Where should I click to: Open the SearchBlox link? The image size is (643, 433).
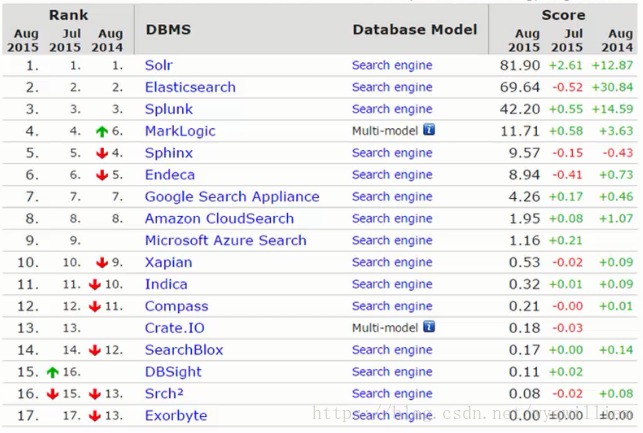(184, 350)
